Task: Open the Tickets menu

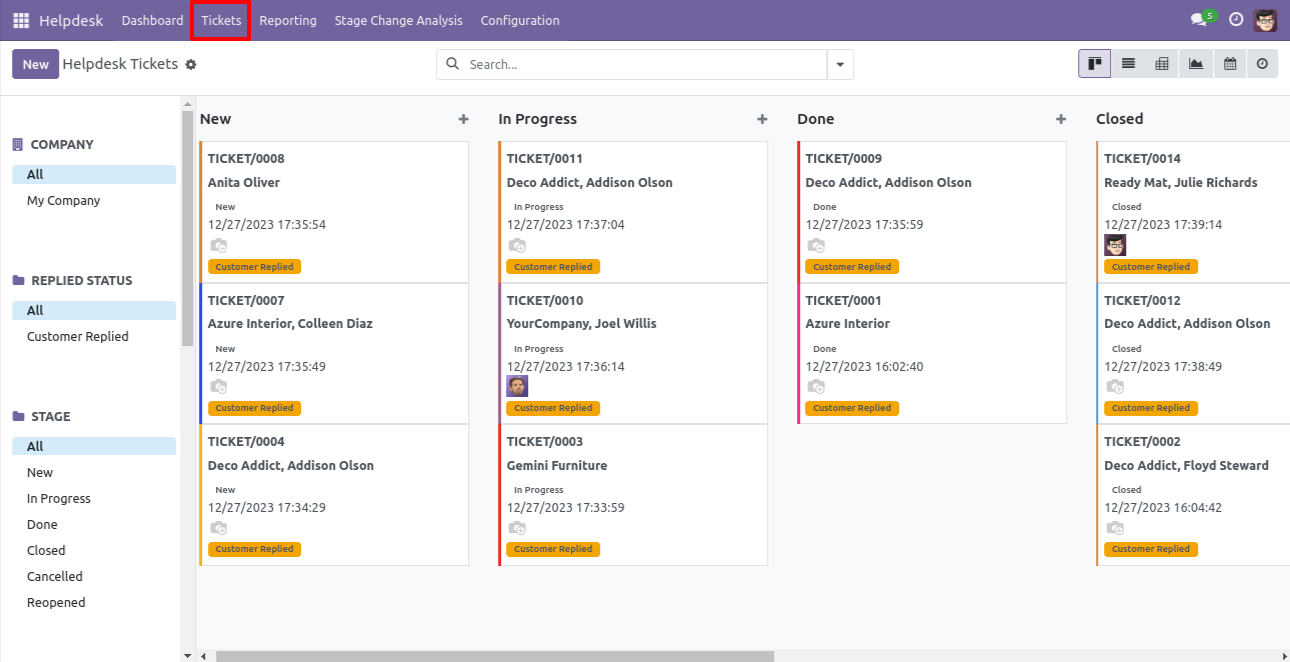Action: click(221, 20)
